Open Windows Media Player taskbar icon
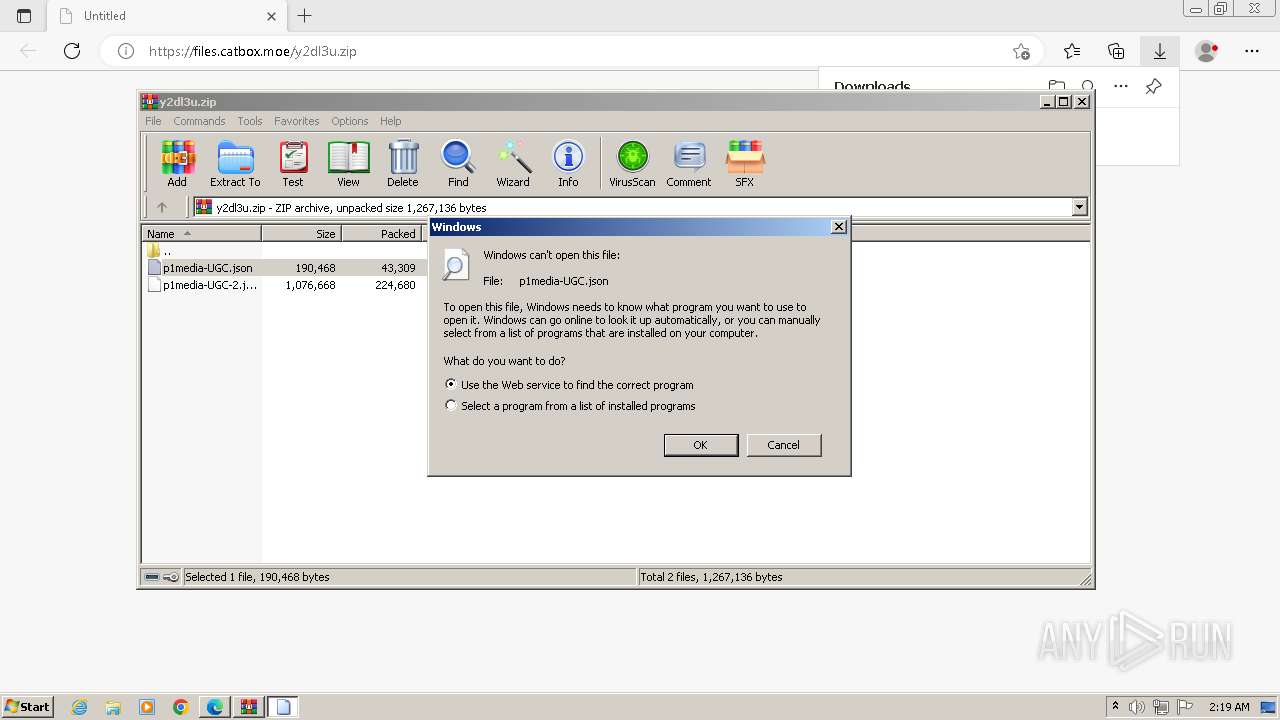Viewport: 1280px width, 720px height. (147, 707)
